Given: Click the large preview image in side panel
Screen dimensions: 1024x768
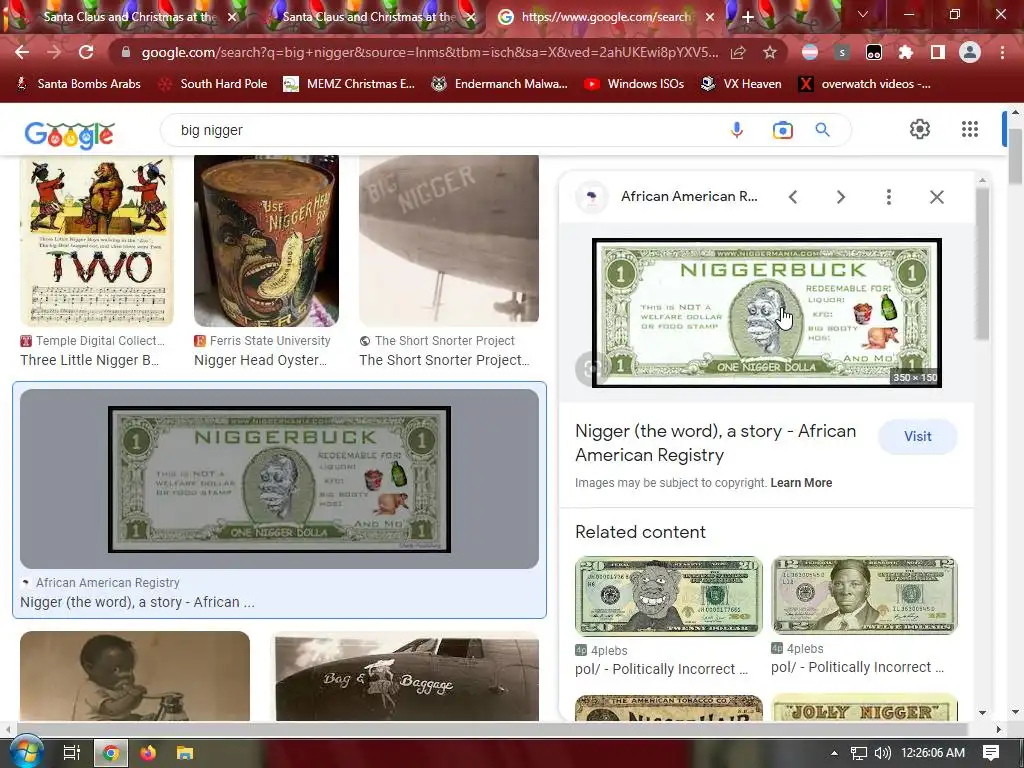Looking at the screenshot, I should [767, 313].
